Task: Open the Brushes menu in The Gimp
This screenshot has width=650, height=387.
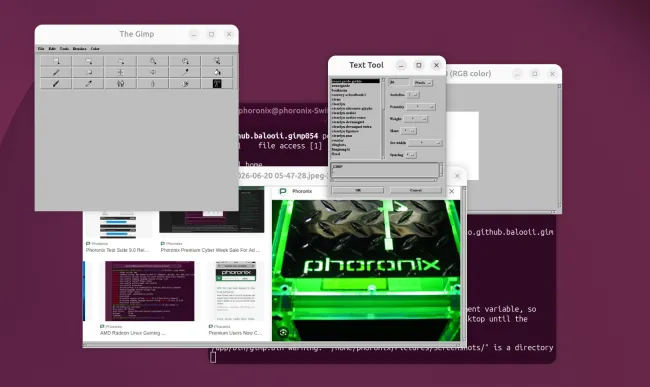Action: (80, 48)
